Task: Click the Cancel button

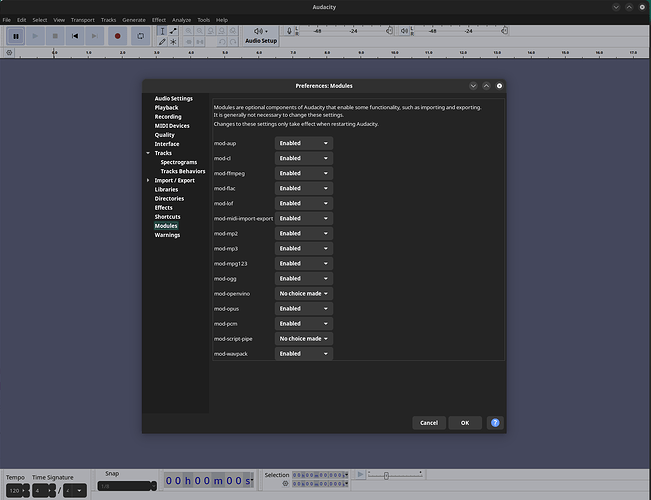Action: (x=429, y=423)
